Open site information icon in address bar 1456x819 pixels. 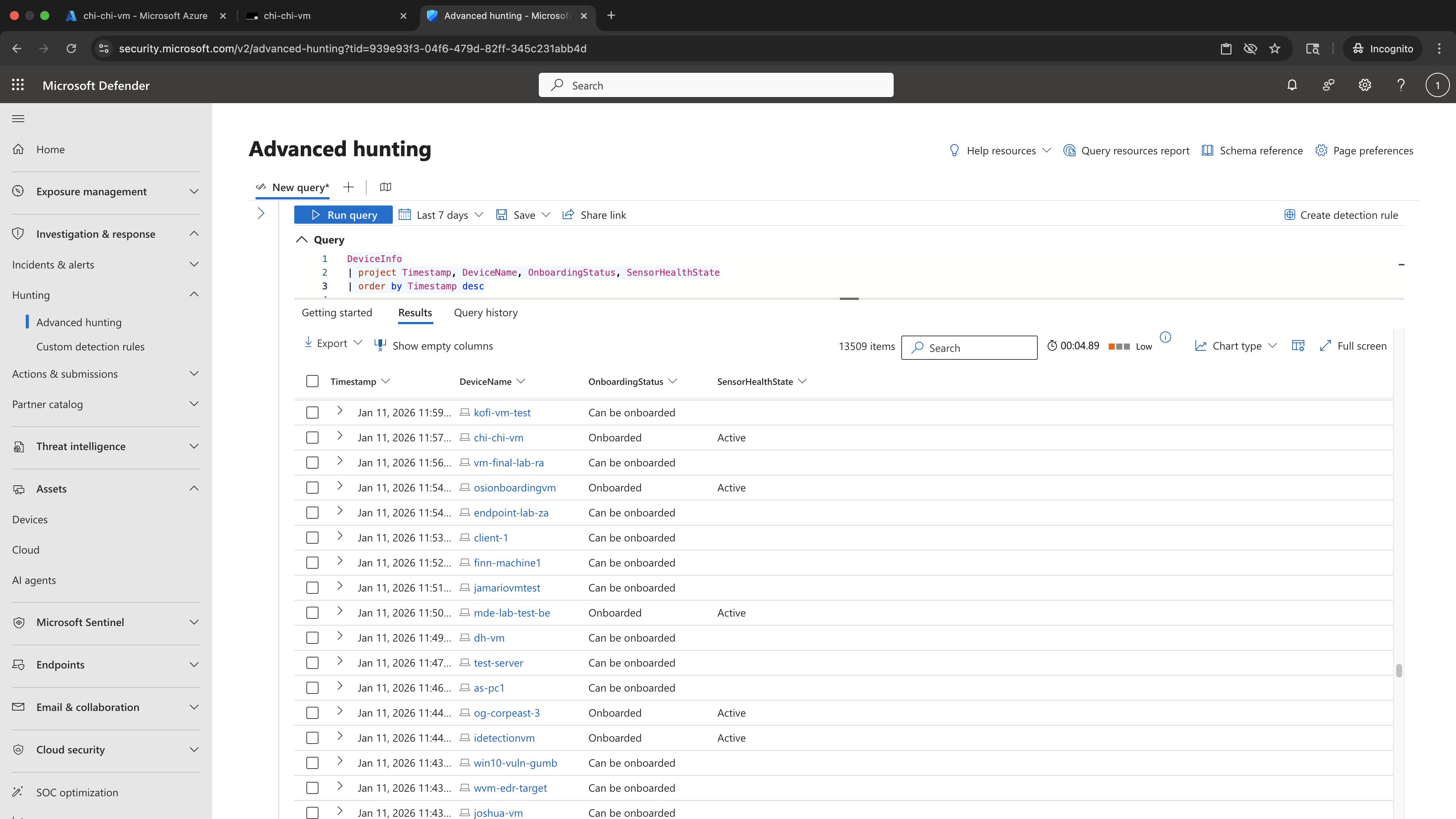pos(104,49)
